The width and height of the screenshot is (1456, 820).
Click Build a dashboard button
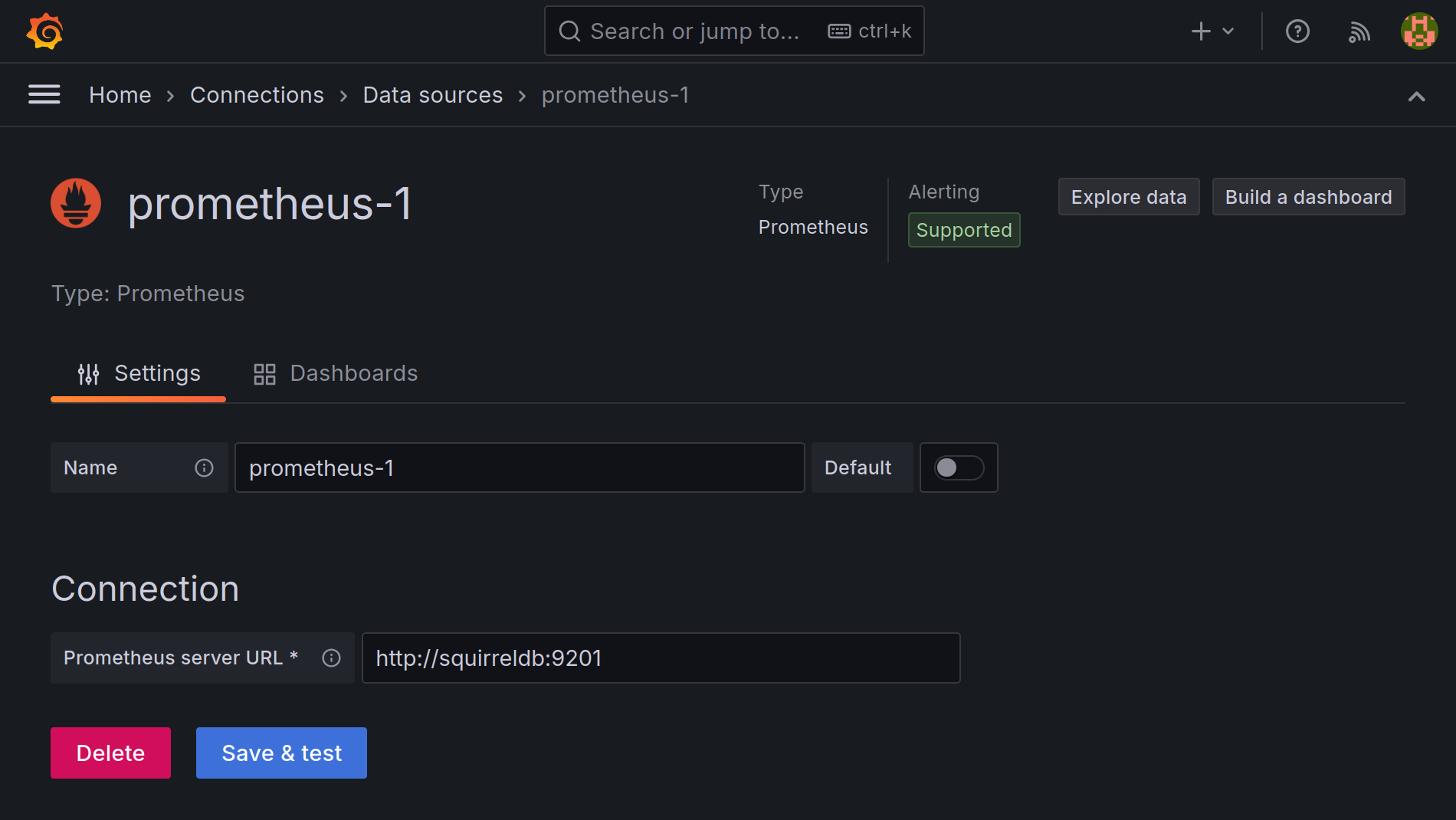(1308, 197)
